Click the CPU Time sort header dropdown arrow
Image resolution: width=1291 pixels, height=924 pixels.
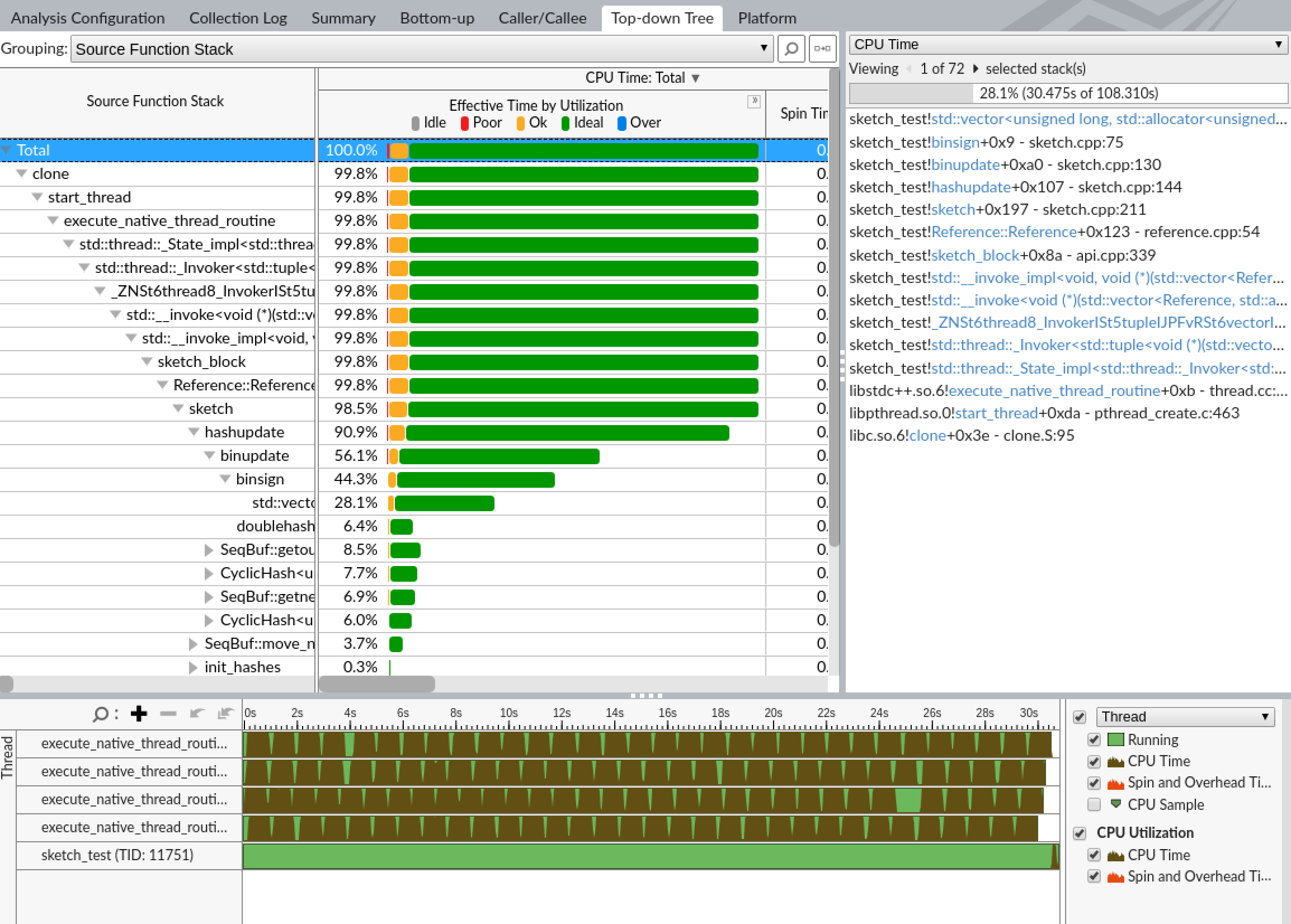[695, 78]
